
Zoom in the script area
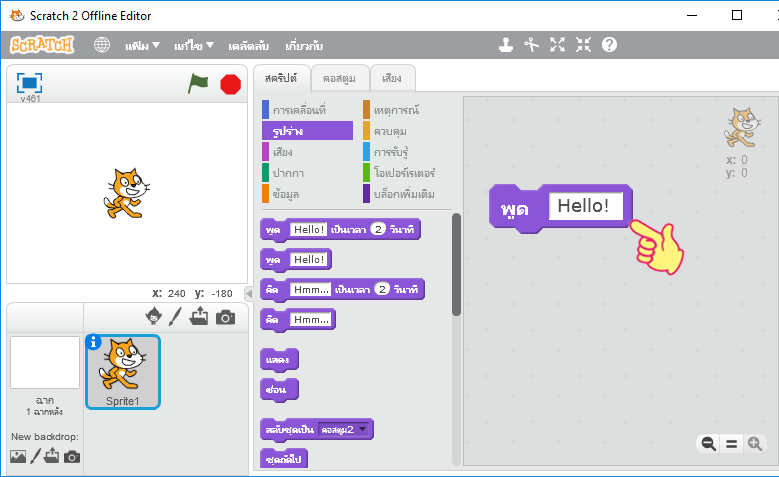pos(755,444)
